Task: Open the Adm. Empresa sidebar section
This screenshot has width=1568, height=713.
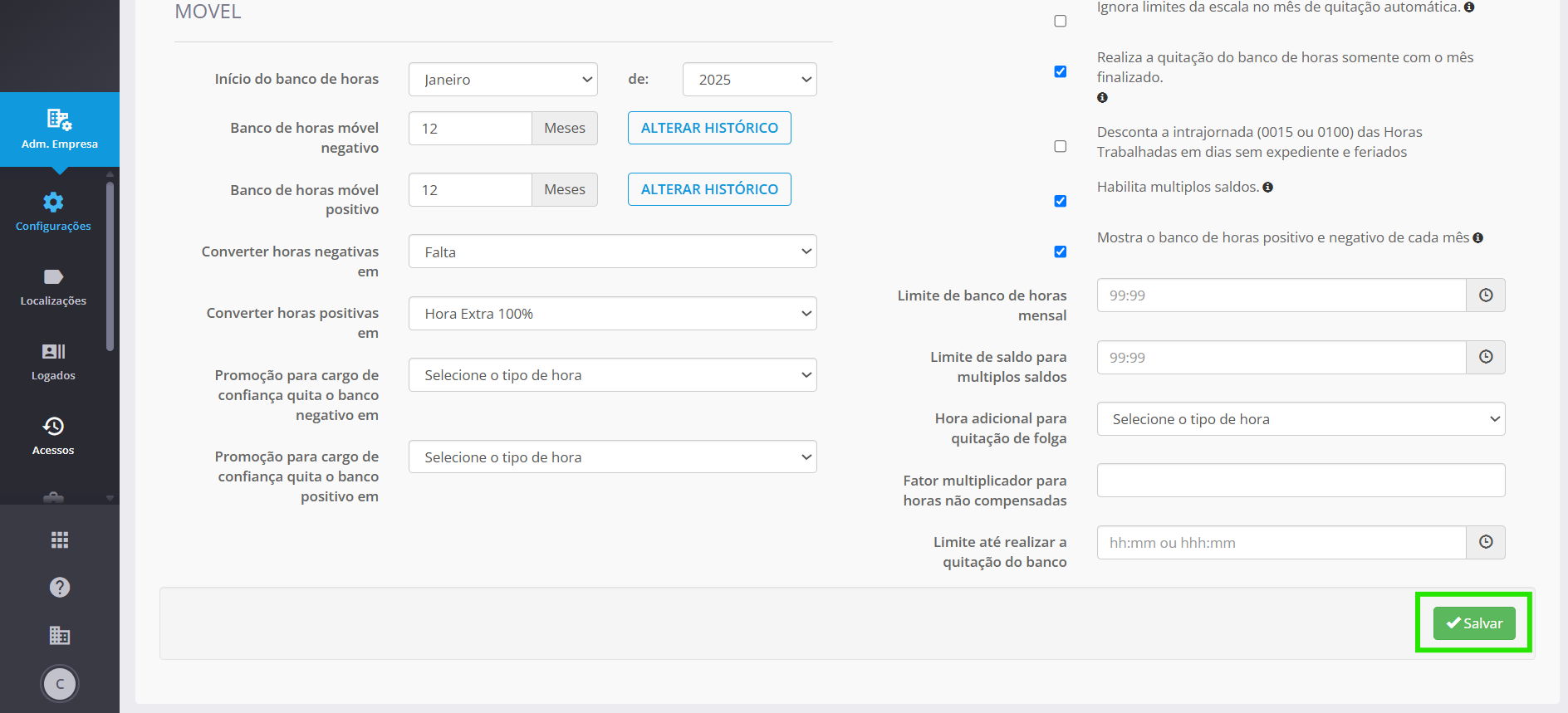Action: coord(60,129)
